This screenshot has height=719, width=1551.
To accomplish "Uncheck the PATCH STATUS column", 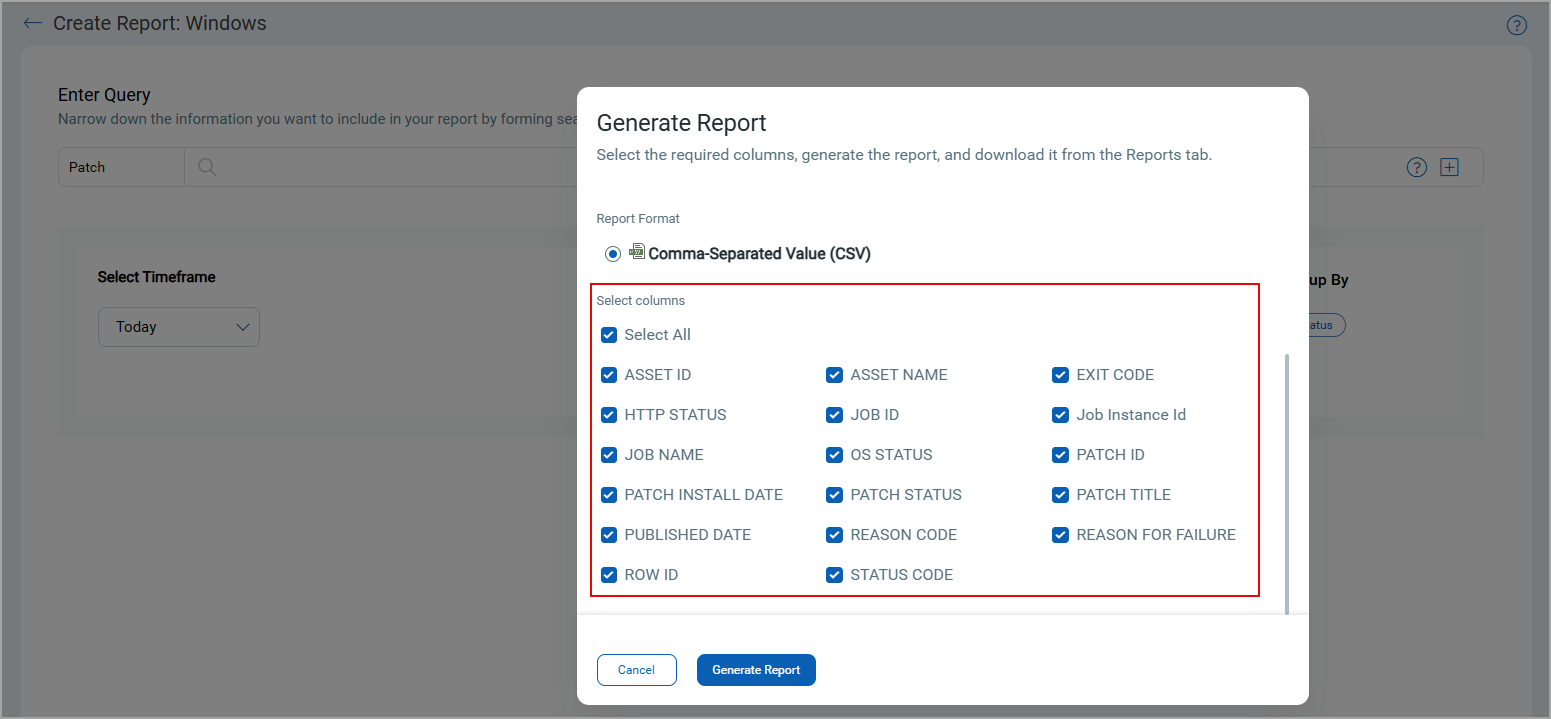I will tap(835, 495).
